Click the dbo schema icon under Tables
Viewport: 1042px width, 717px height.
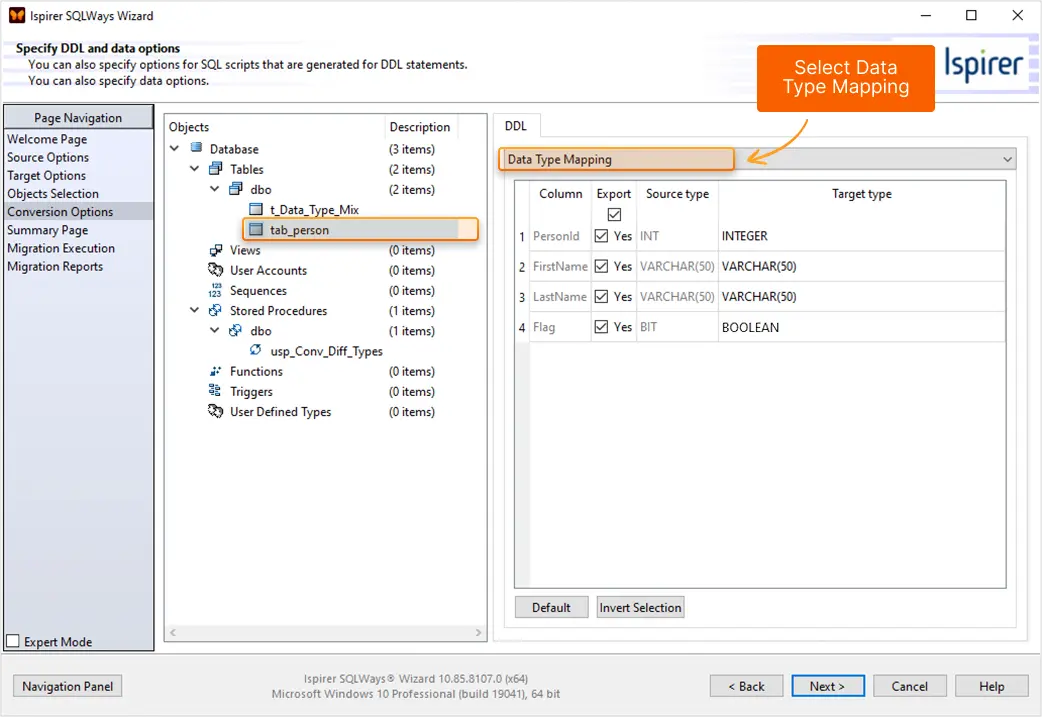tap(236, 189)
